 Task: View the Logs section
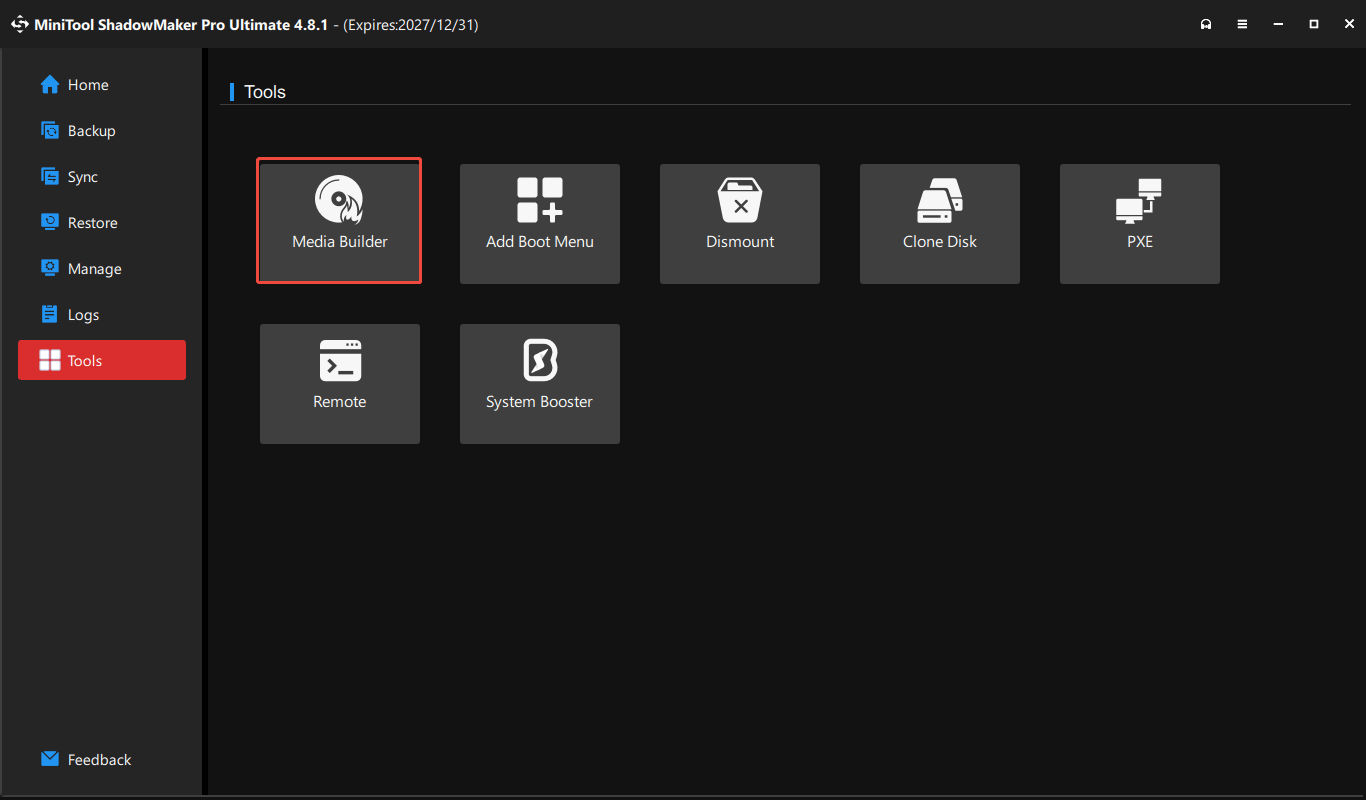coord(102,315)
